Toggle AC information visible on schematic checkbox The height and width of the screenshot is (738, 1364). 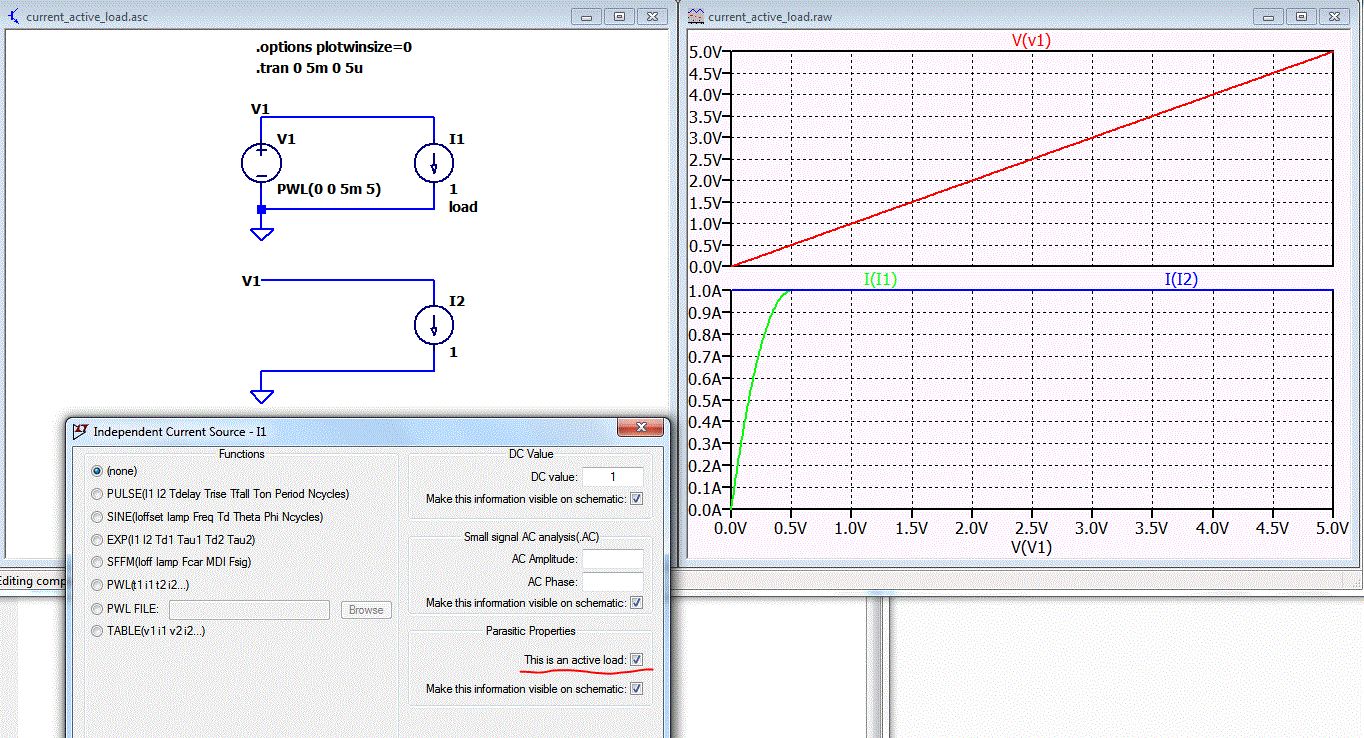coord(637,603)
